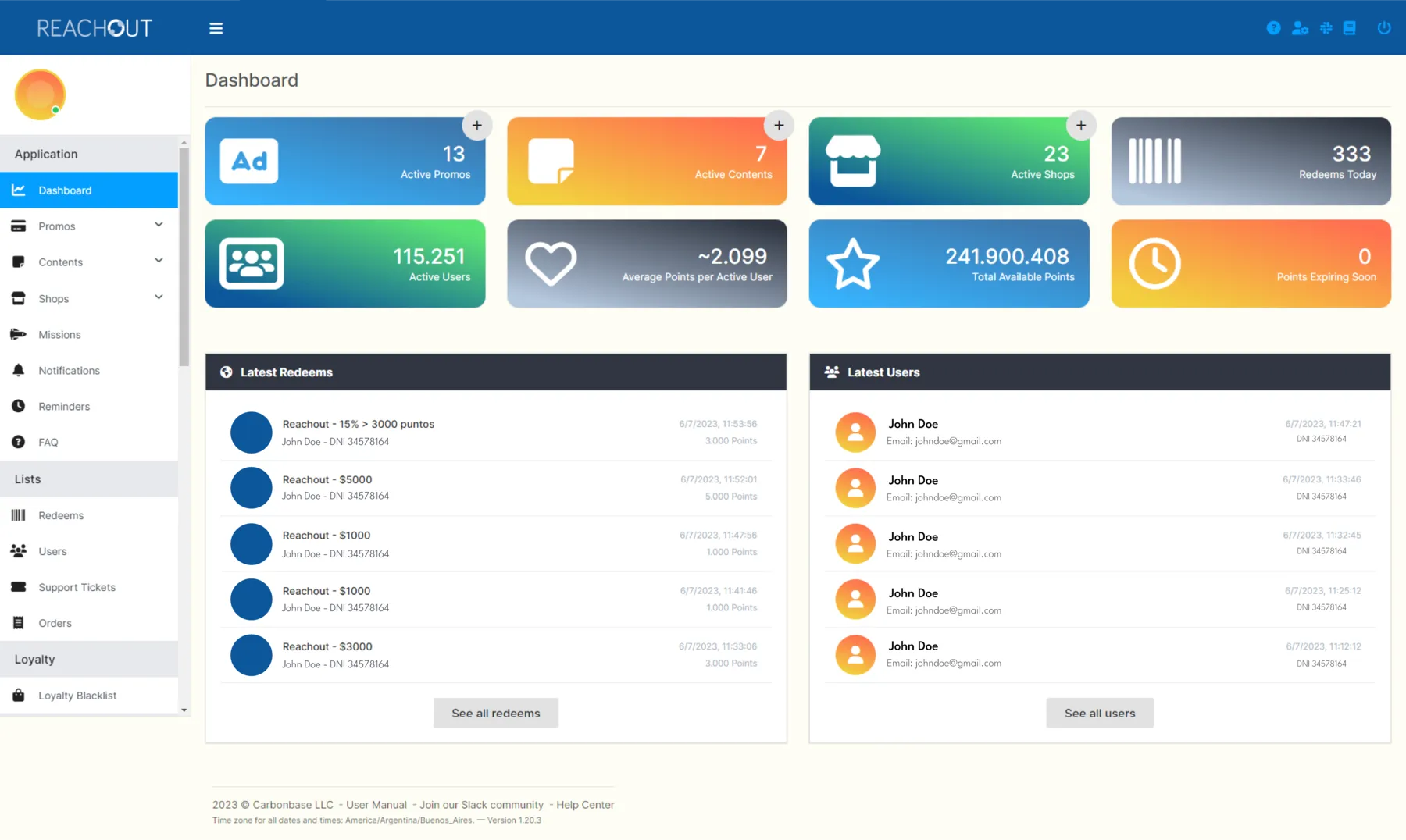The width and height of the screenshot is (1406, 840).
Task: Click the orange profile avatar
Action: point(40,94)
